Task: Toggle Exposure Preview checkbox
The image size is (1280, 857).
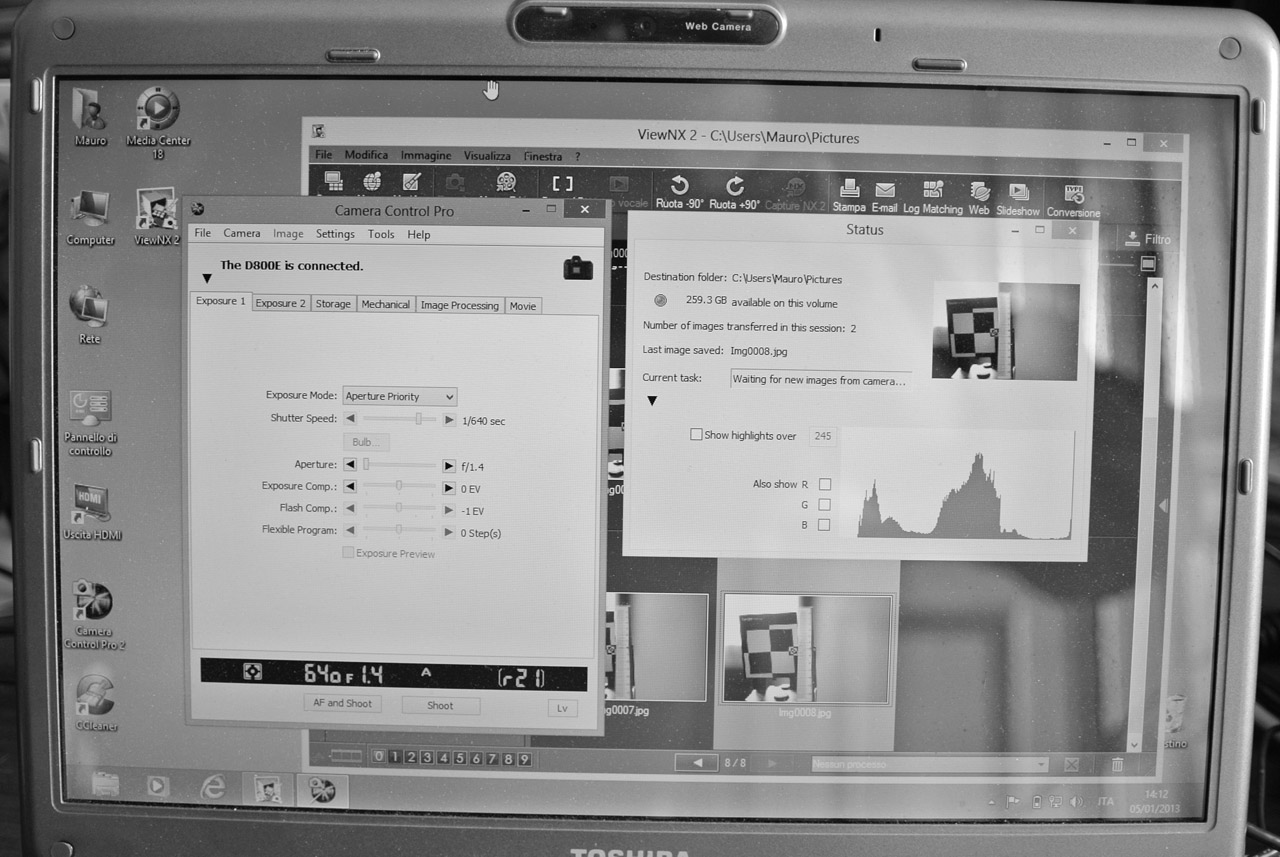Action: tap(348, 553)
